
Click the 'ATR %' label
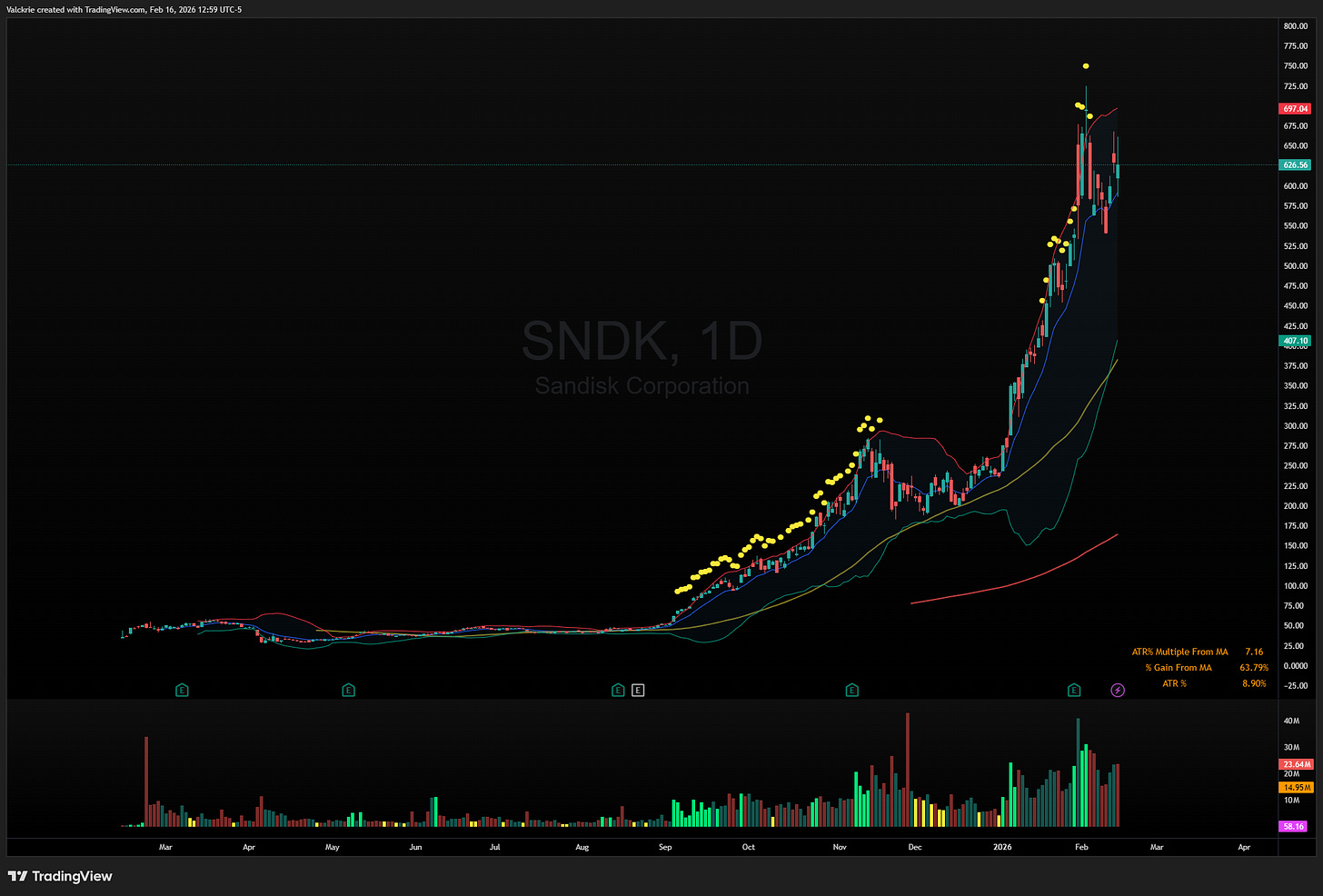(x=1174, y=683)
